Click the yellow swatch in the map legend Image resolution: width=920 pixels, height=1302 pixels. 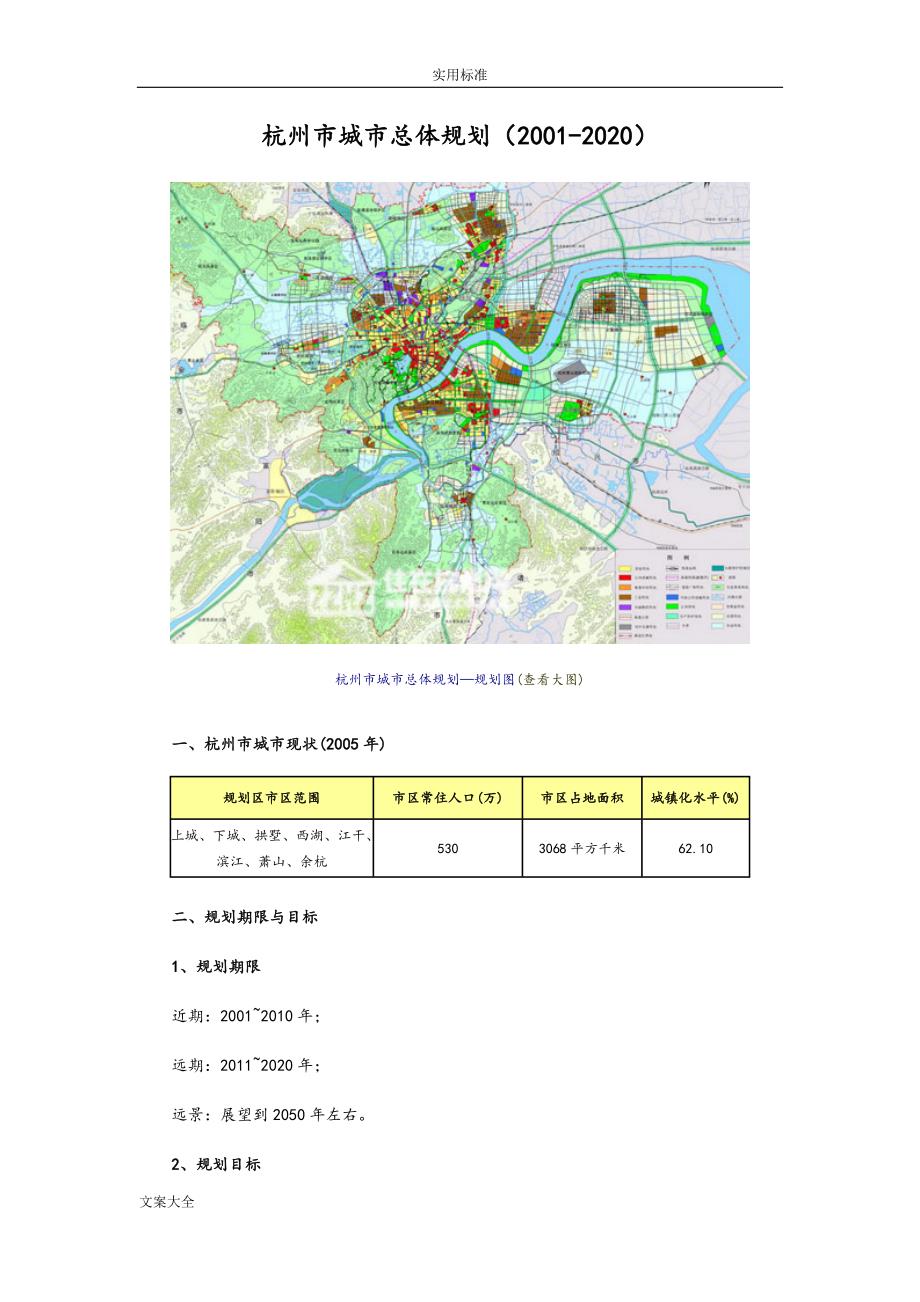[x=625, y=568]
